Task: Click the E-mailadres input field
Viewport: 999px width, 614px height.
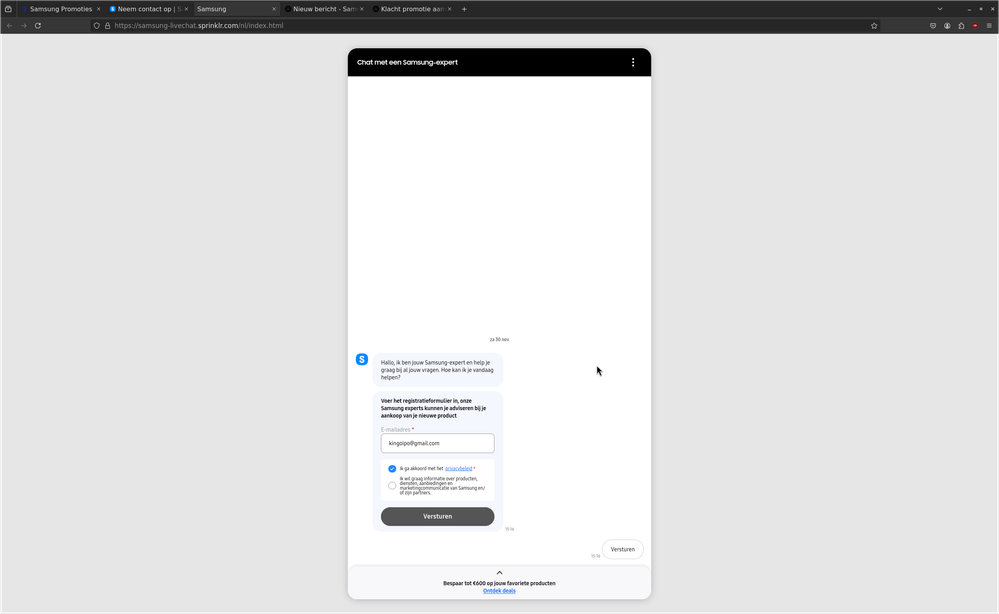Action: 438,443
